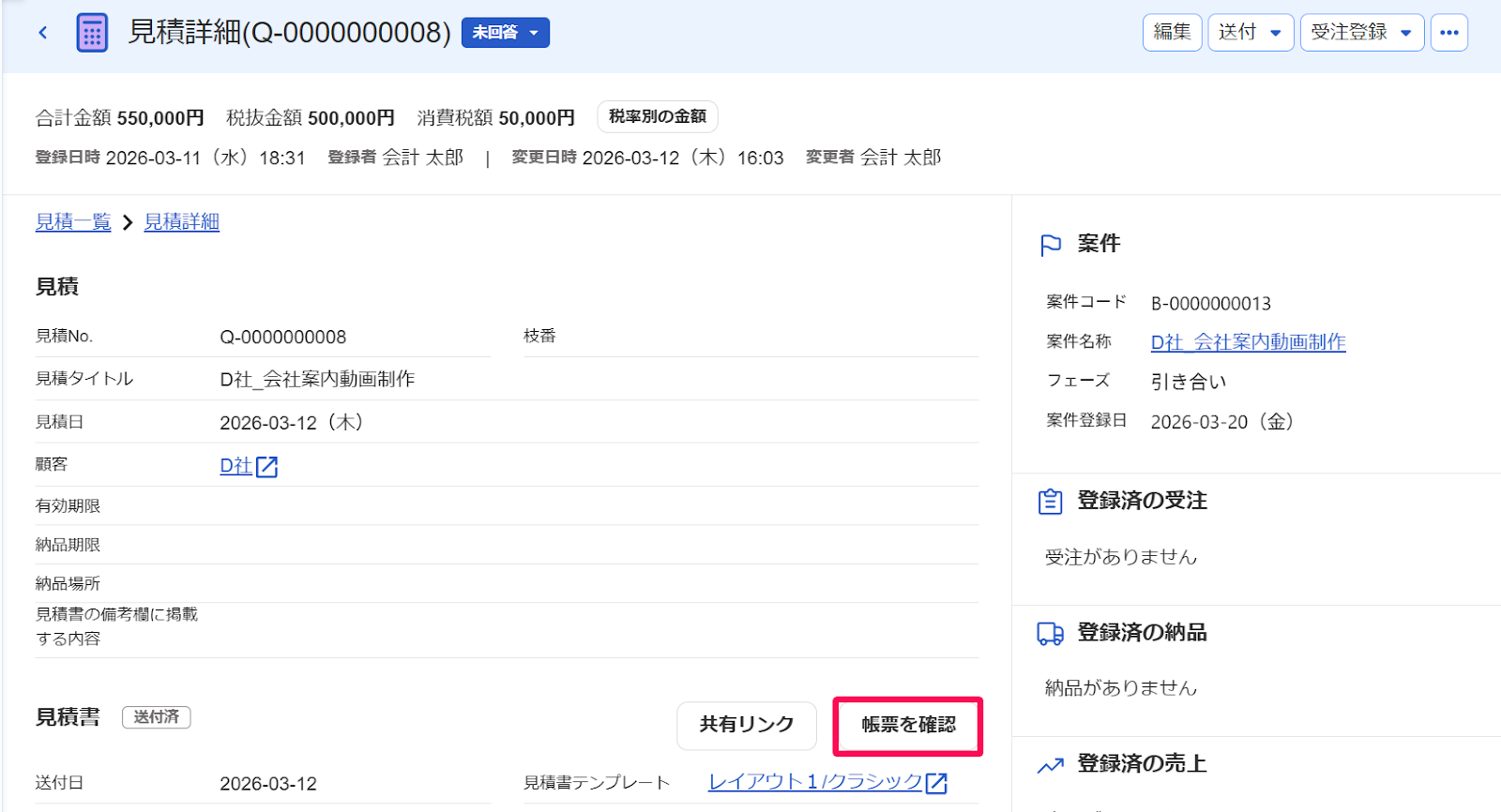Image resolution: width=1501 pixels, height=812 pixels.
Task: Click the 見積書の備考欄に掲載する内容 label
Action: 116,626
